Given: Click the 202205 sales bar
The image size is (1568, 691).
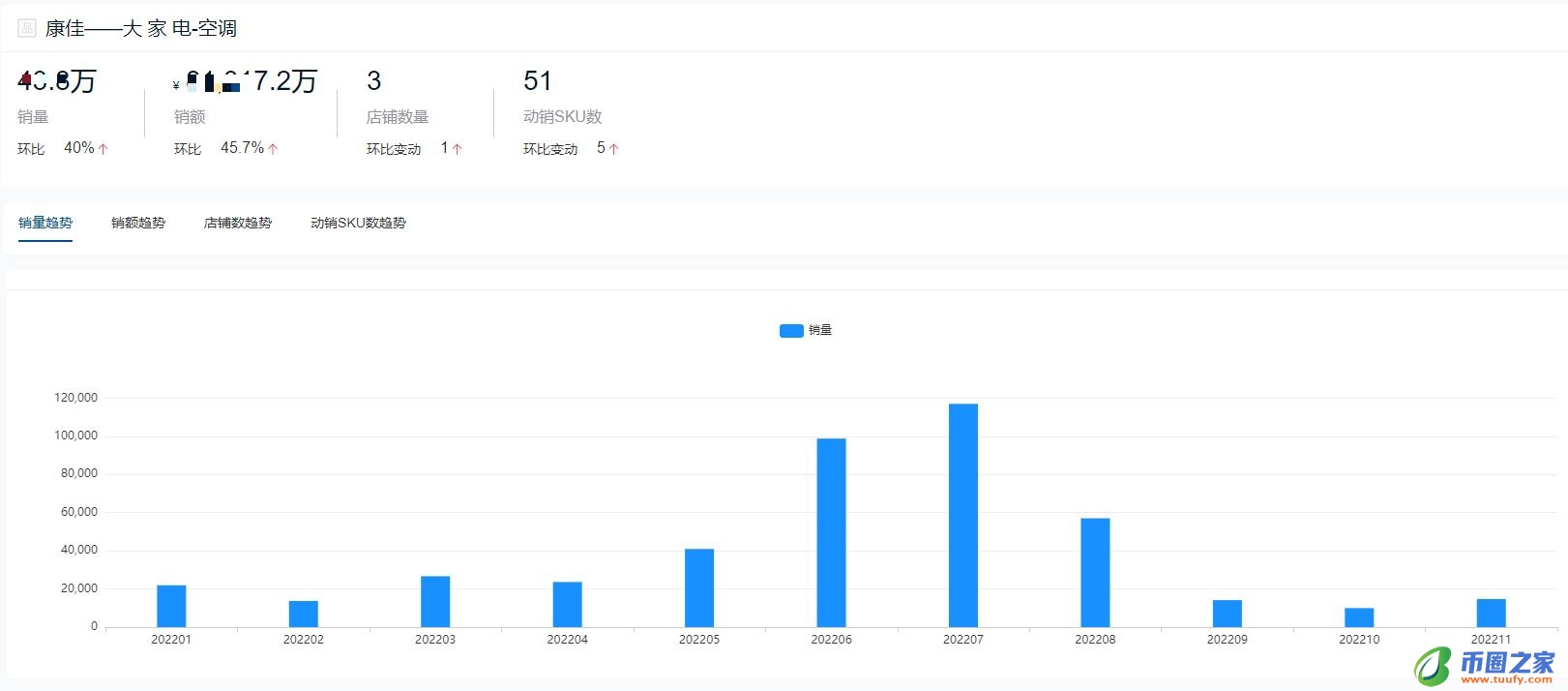Looking at the screenshot, I should pos(699,588).
